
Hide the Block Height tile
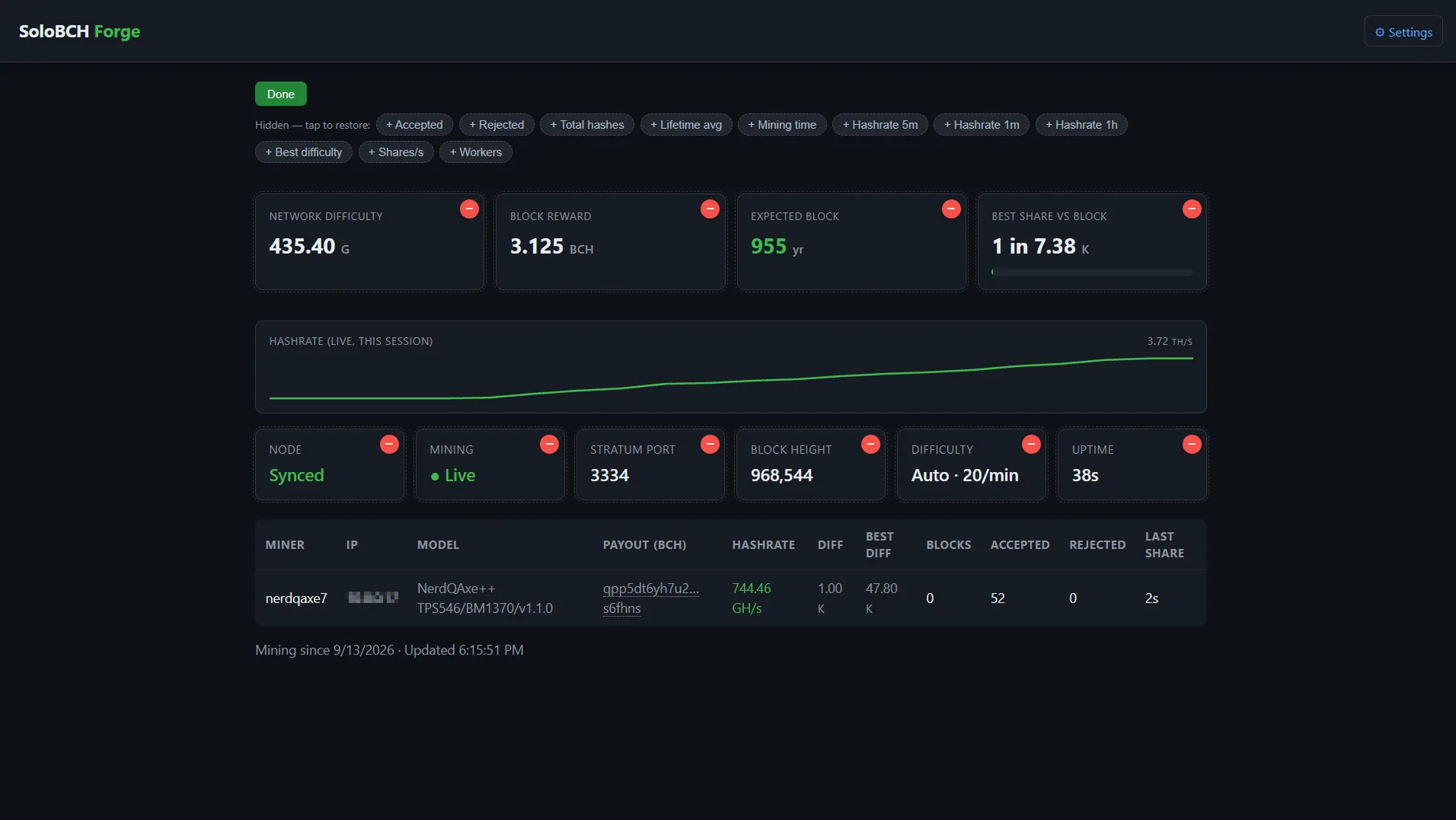coord(871,444)
